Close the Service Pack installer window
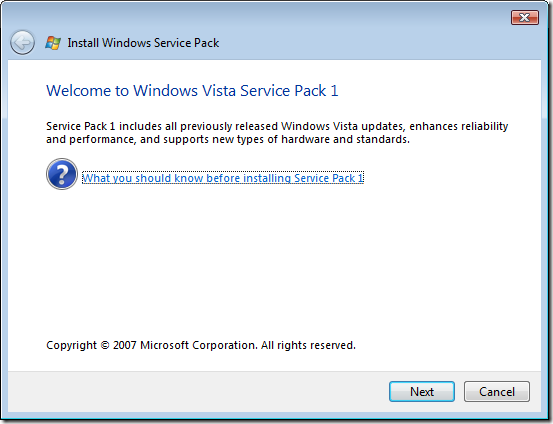Viewport: 553px width, 424px height. (525, 17)
